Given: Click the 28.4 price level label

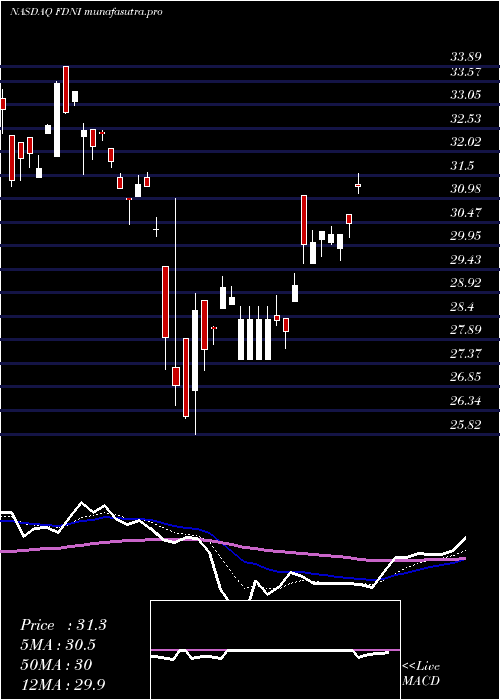Looking at the screenshot, I should click(x=462, y=307).
